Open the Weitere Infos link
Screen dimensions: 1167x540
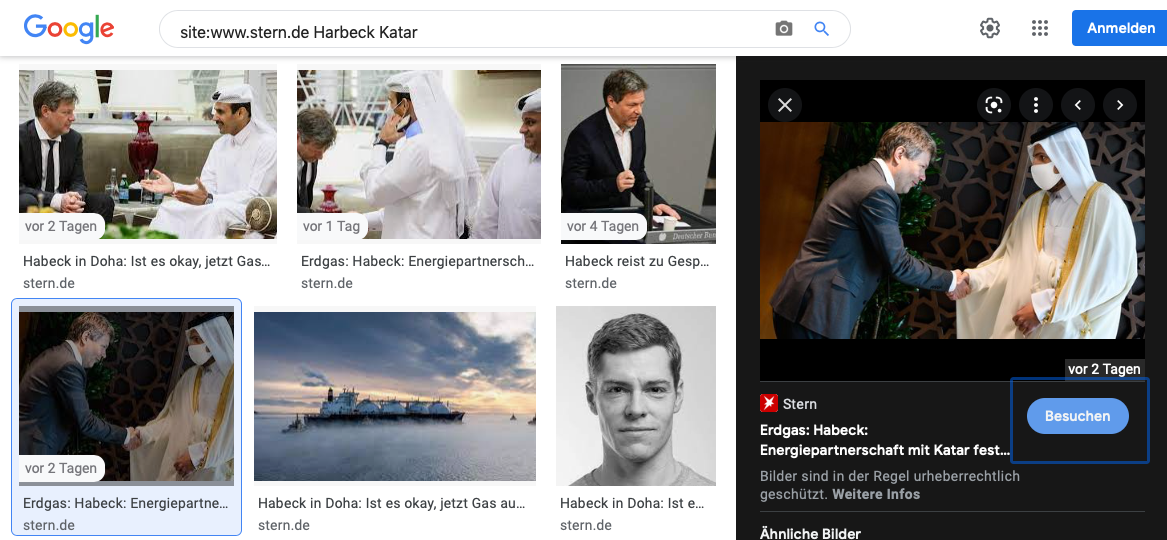click(x=876, y=494)
